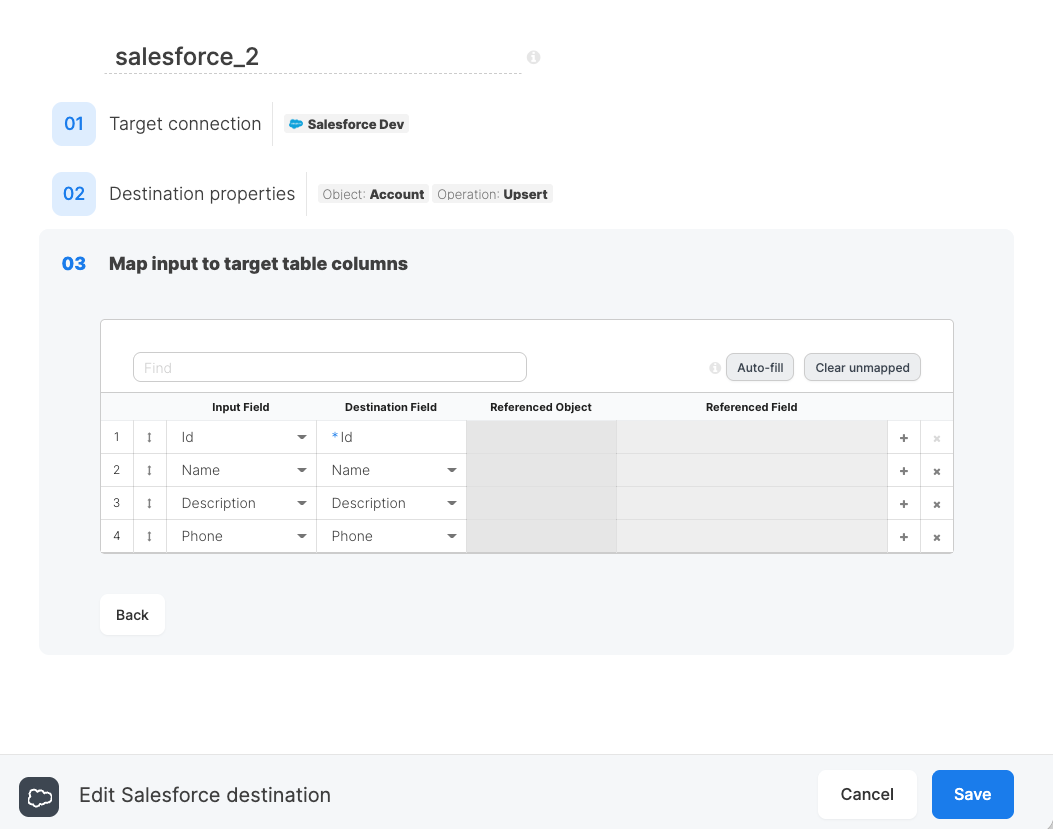Click the drag reorder icon on the Id row

click(x=150, y=437)
